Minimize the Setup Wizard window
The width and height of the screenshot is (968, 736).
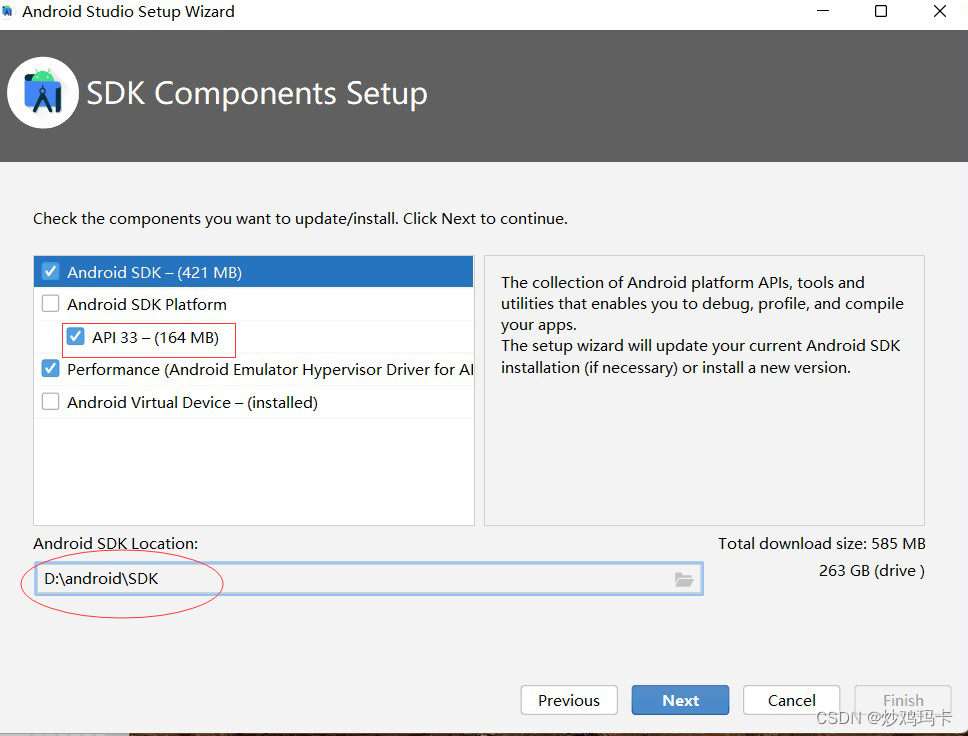pos(822,11)
